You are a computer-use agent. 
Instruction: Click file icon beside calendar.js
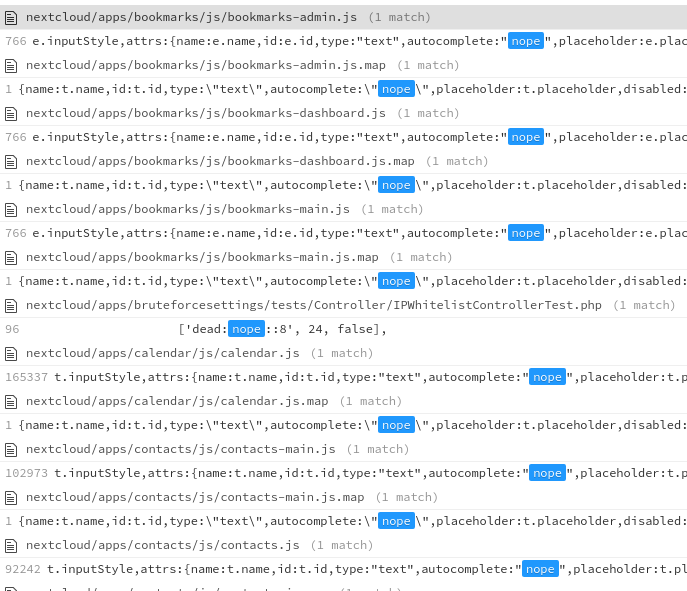tap(11, 354)
